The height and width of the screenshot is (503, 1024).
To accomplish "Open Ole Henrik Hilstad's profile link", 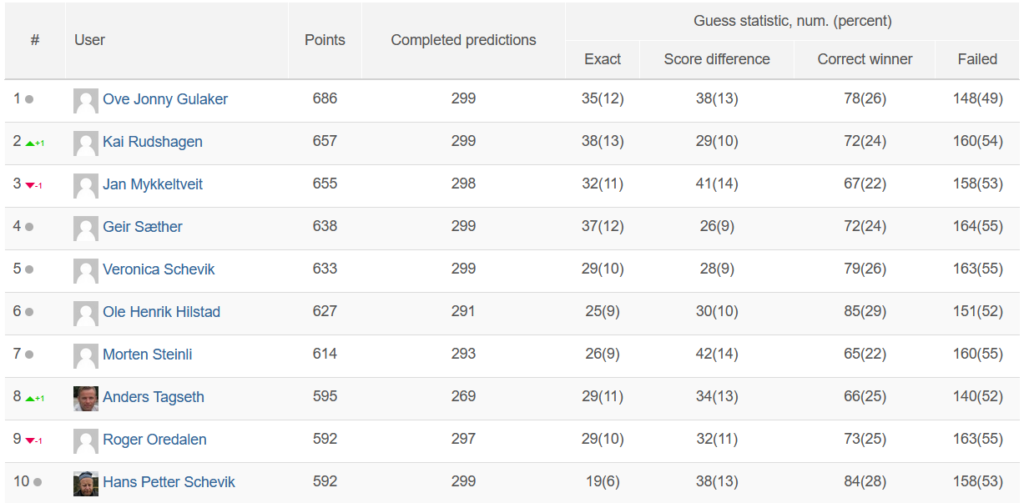I will (161, 312).
